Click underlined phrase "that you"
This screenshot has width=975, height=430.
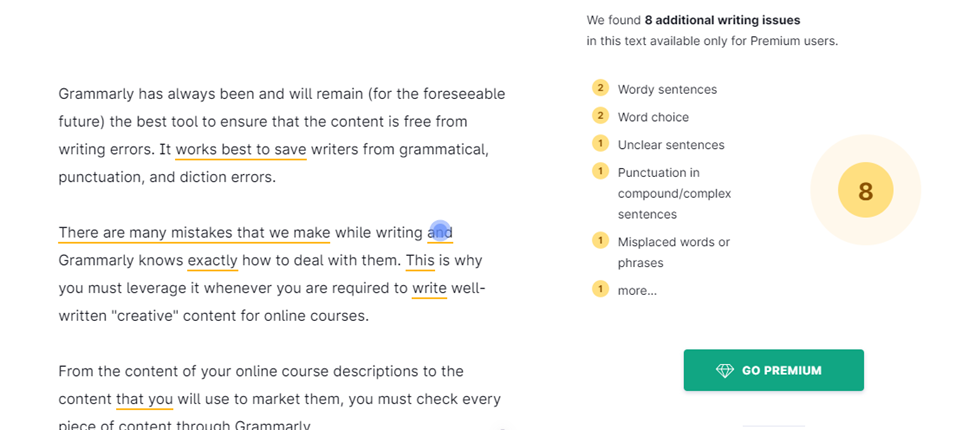pyautogui.click(x=144, y=399)
